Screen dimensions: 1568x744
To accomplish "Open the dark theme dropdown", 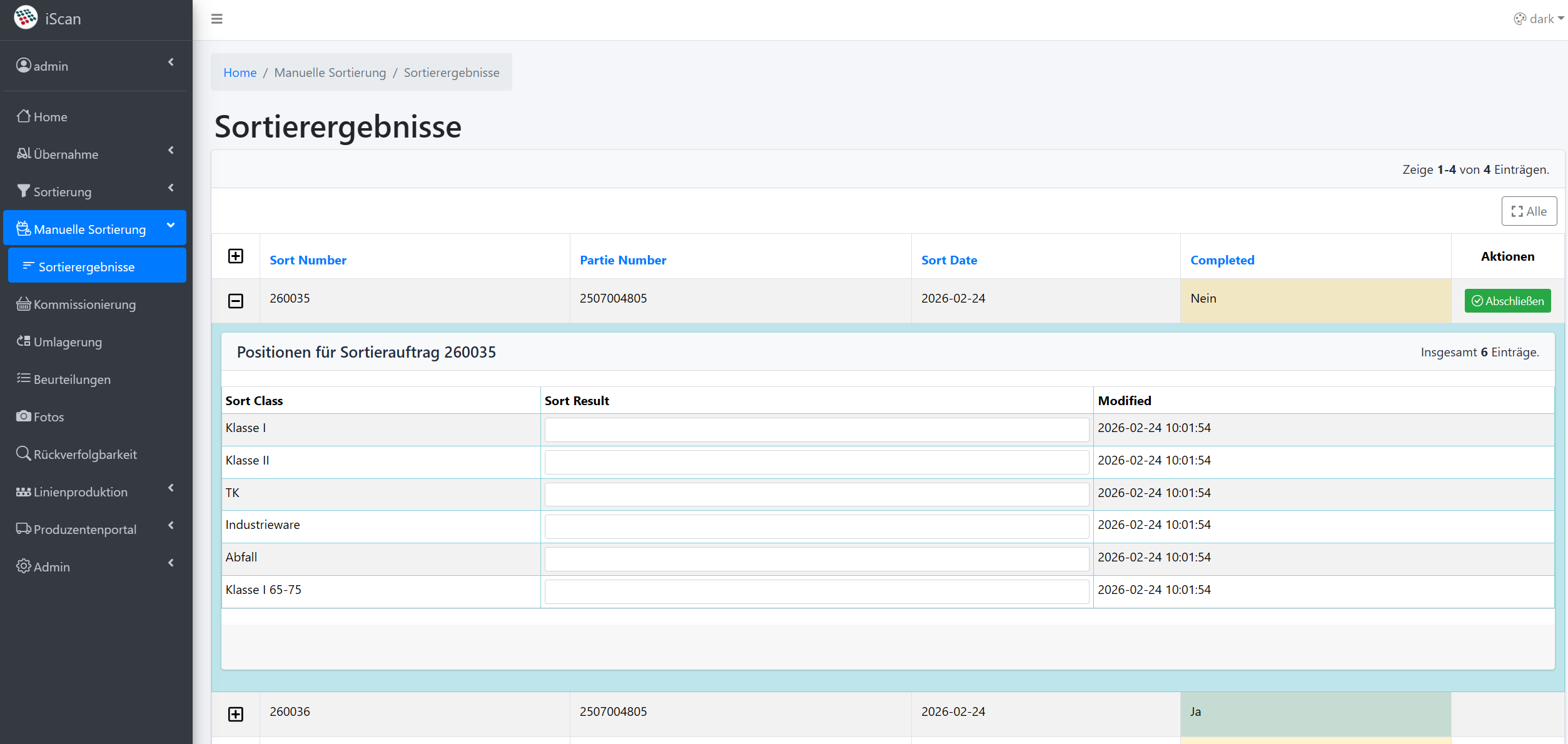I will coord(1540,19).
